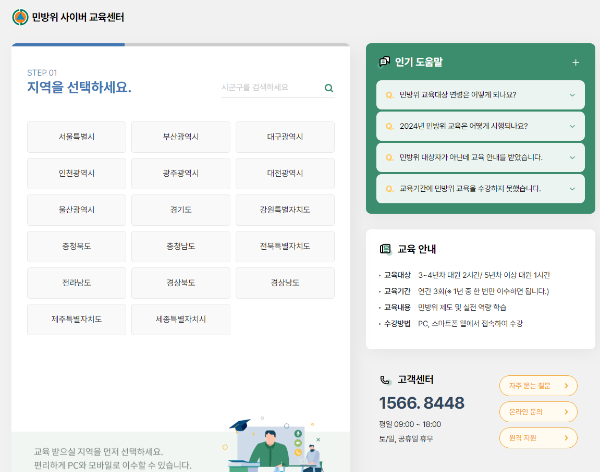
Task: Click the arrow on 온라인 문의 button
Action: pos(566,412)
